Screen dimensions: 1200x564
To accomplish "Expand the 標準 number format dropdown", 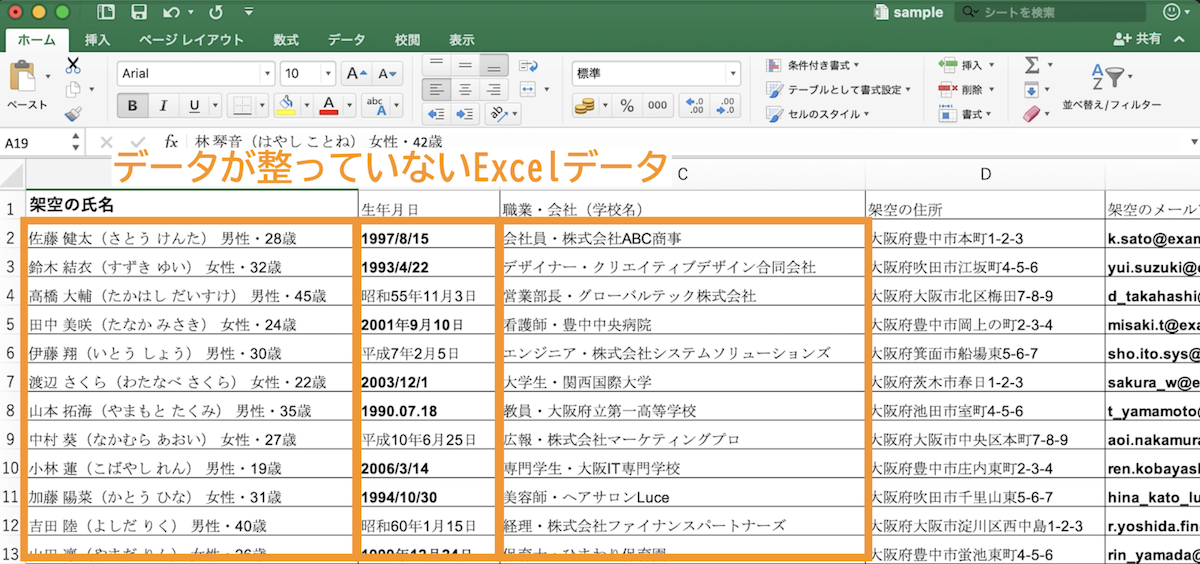I will 656,73.
